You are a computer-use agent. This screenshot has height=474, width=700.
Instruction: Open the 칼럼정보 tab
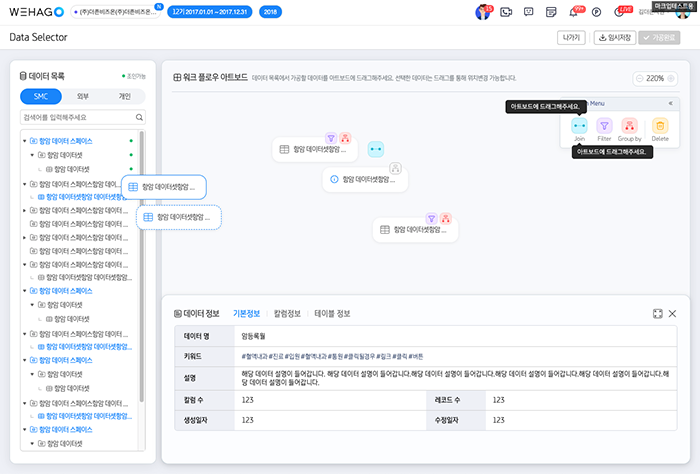[x=287, y=313]
